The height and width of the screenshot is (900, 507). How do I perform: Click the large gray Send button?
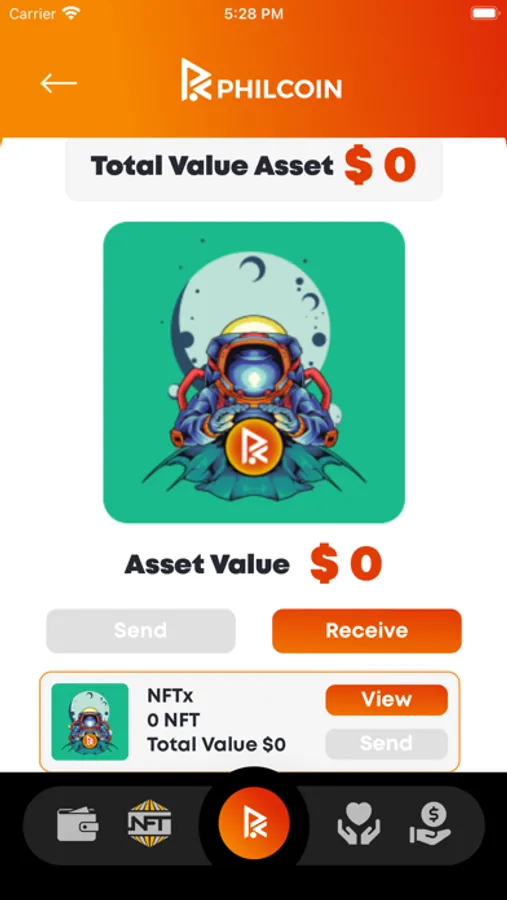point(141,631)
